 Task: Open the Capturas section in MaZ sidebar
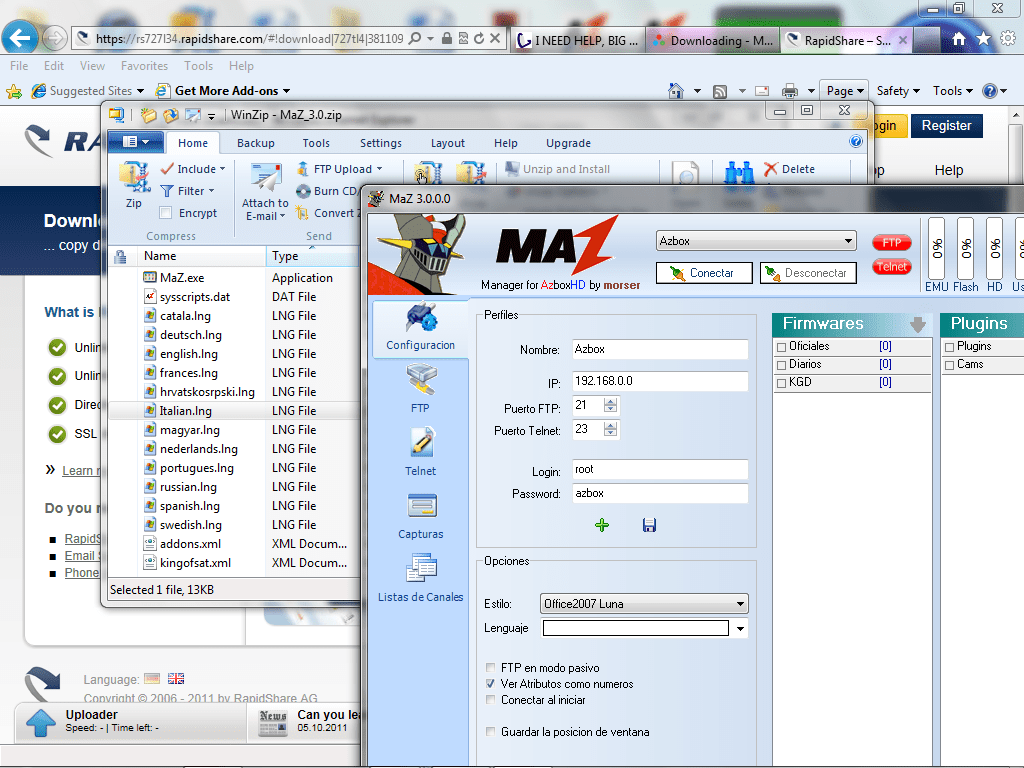tap(421, 516)
